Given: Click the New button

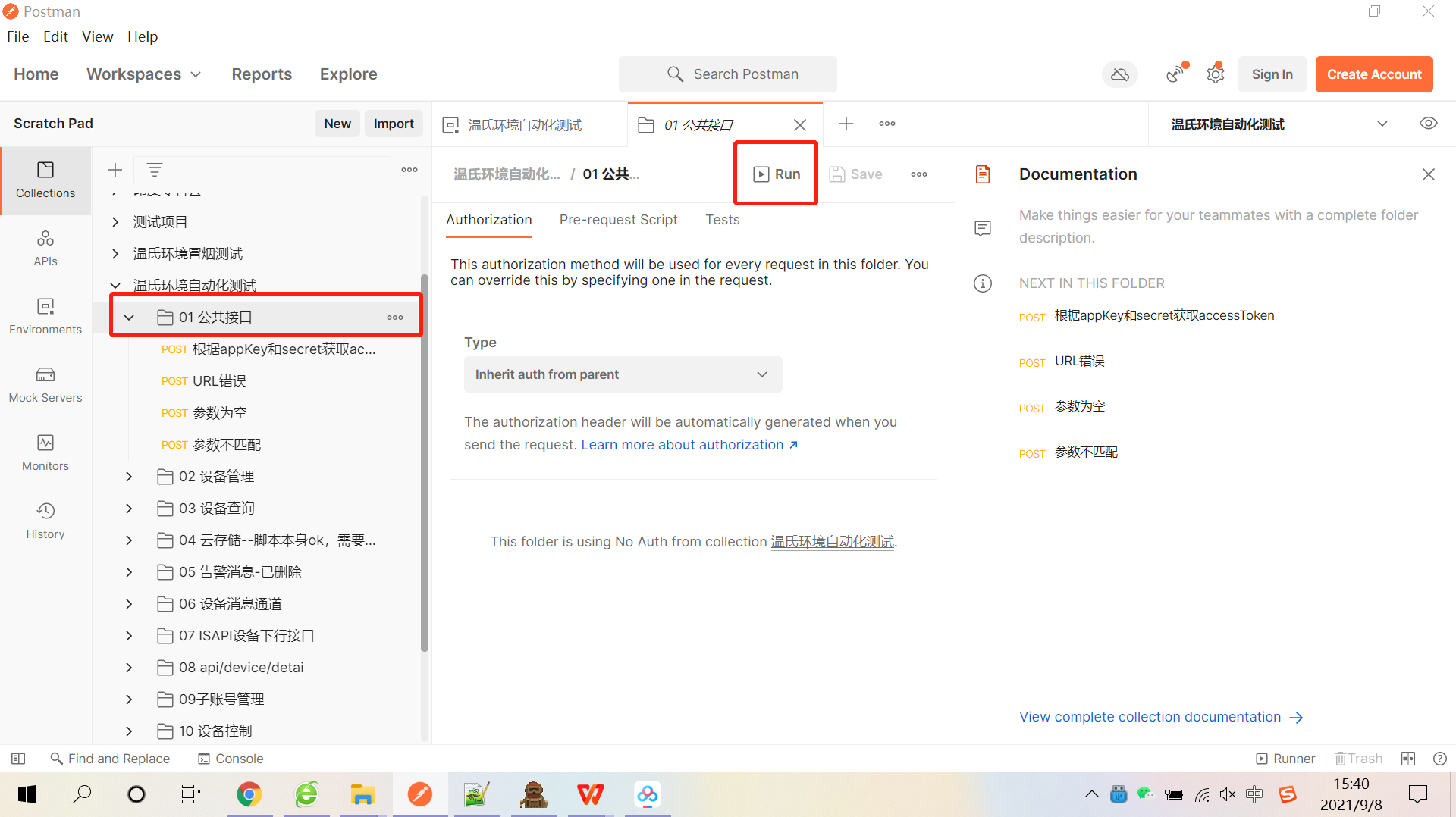Looking at the screenshot, I should (x=337, y=124).
